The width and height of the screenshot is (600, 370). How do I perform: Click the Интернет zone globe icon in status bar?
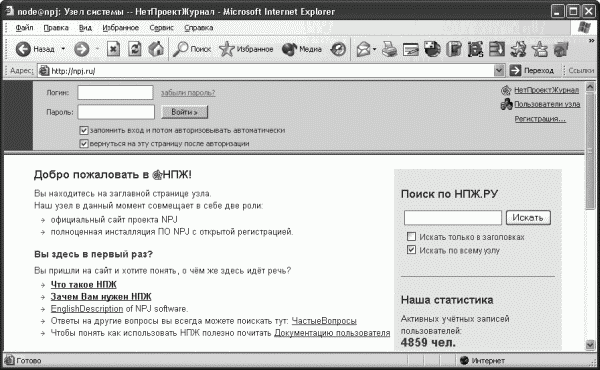[x=464, y=360]
